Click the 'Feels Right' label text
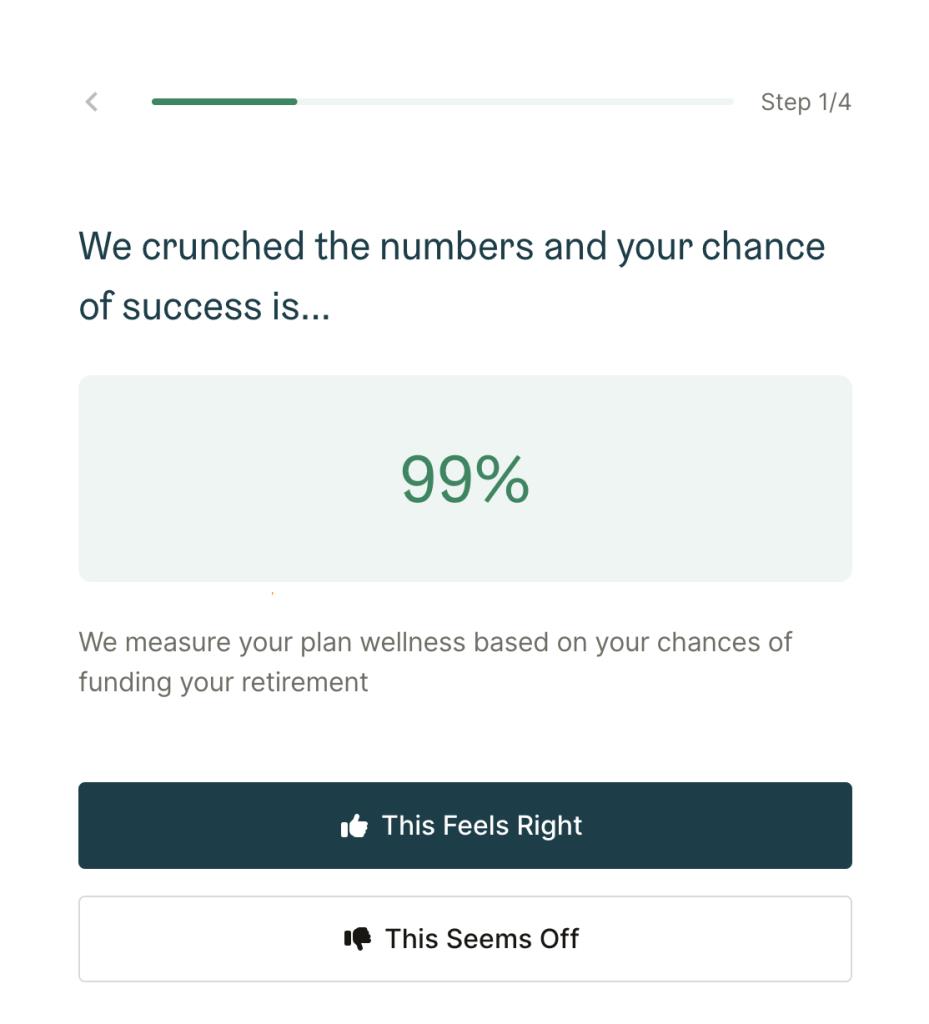This screenshot has width=929, height=1024. tap(512, 826)
